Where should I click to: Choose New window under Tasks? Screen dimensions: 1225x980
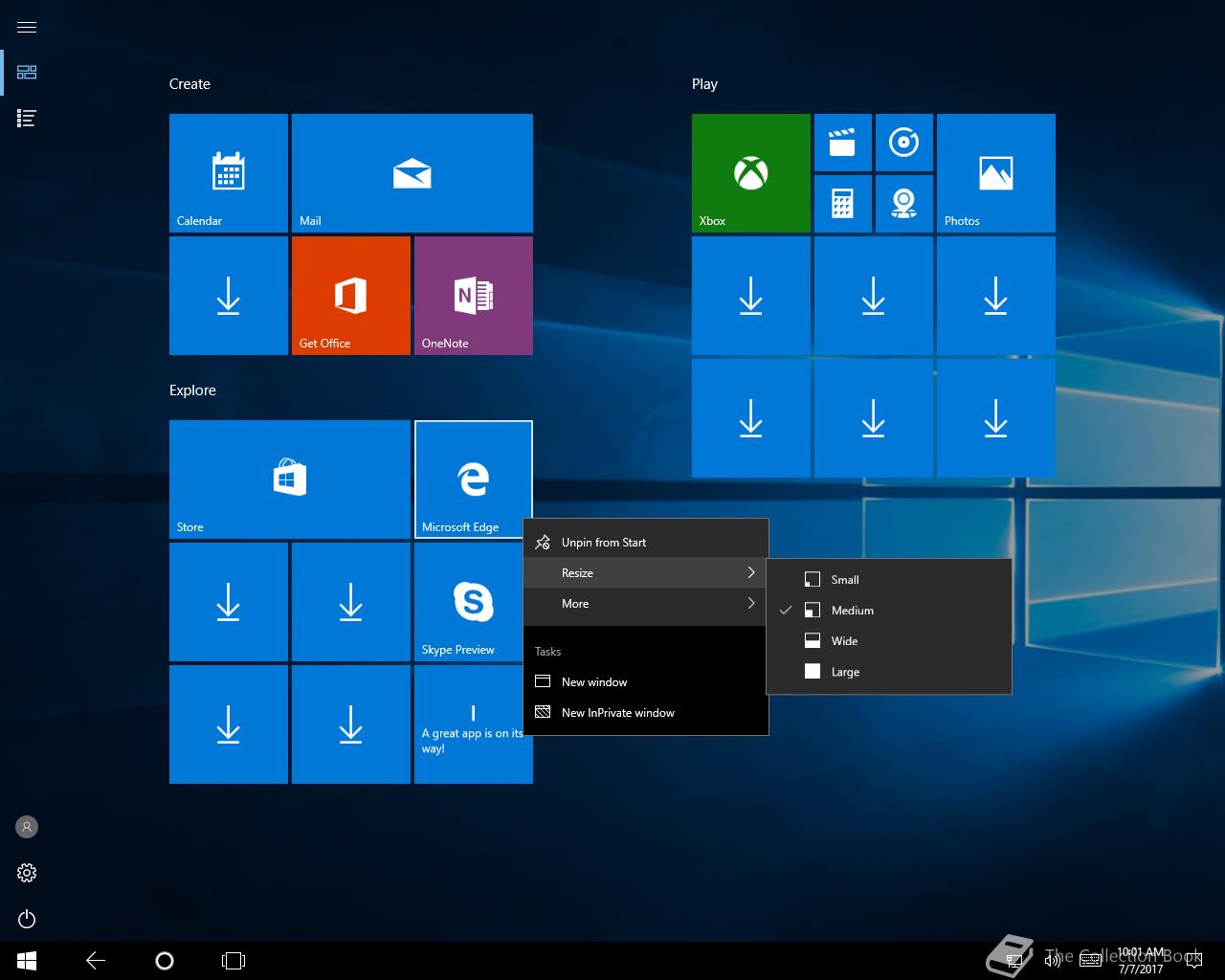click(x=646, y=682)
